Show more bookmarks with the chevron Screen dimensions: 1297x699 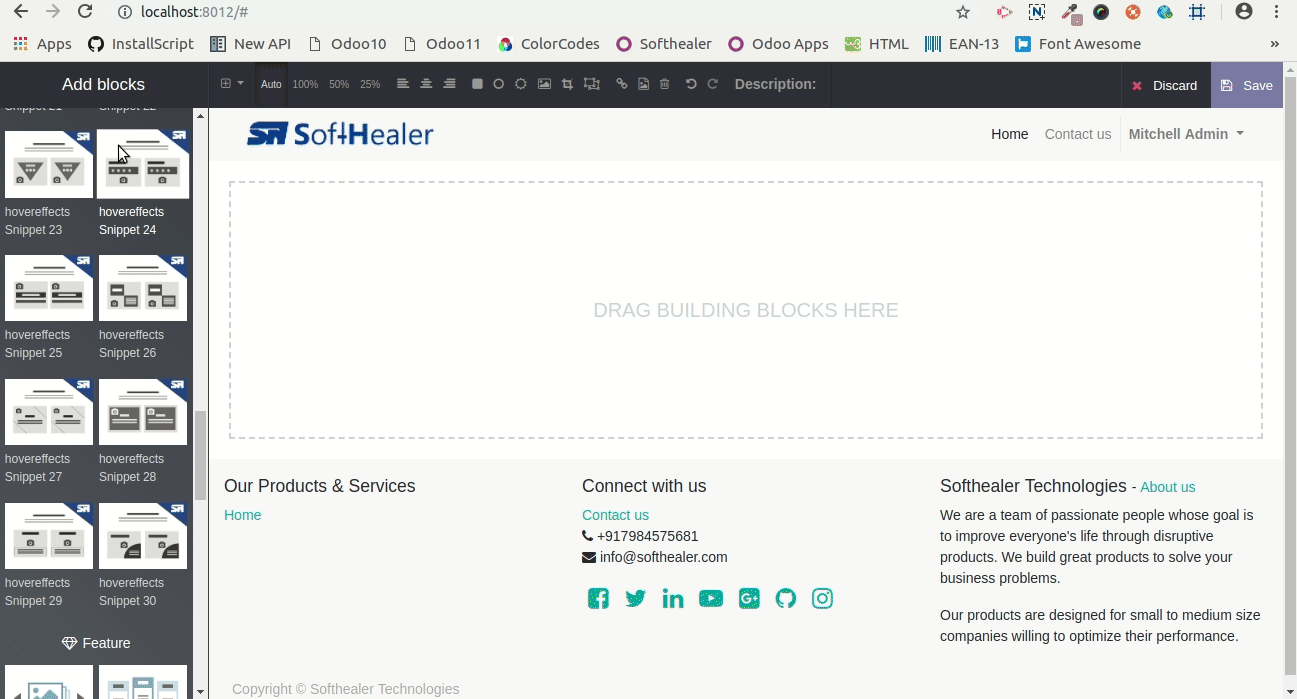click(x=1274, y=44)
